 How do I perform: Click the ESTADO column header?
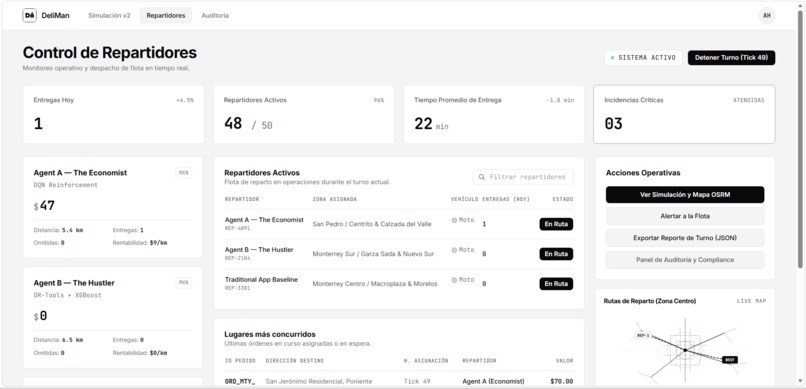tap(562, 199)
